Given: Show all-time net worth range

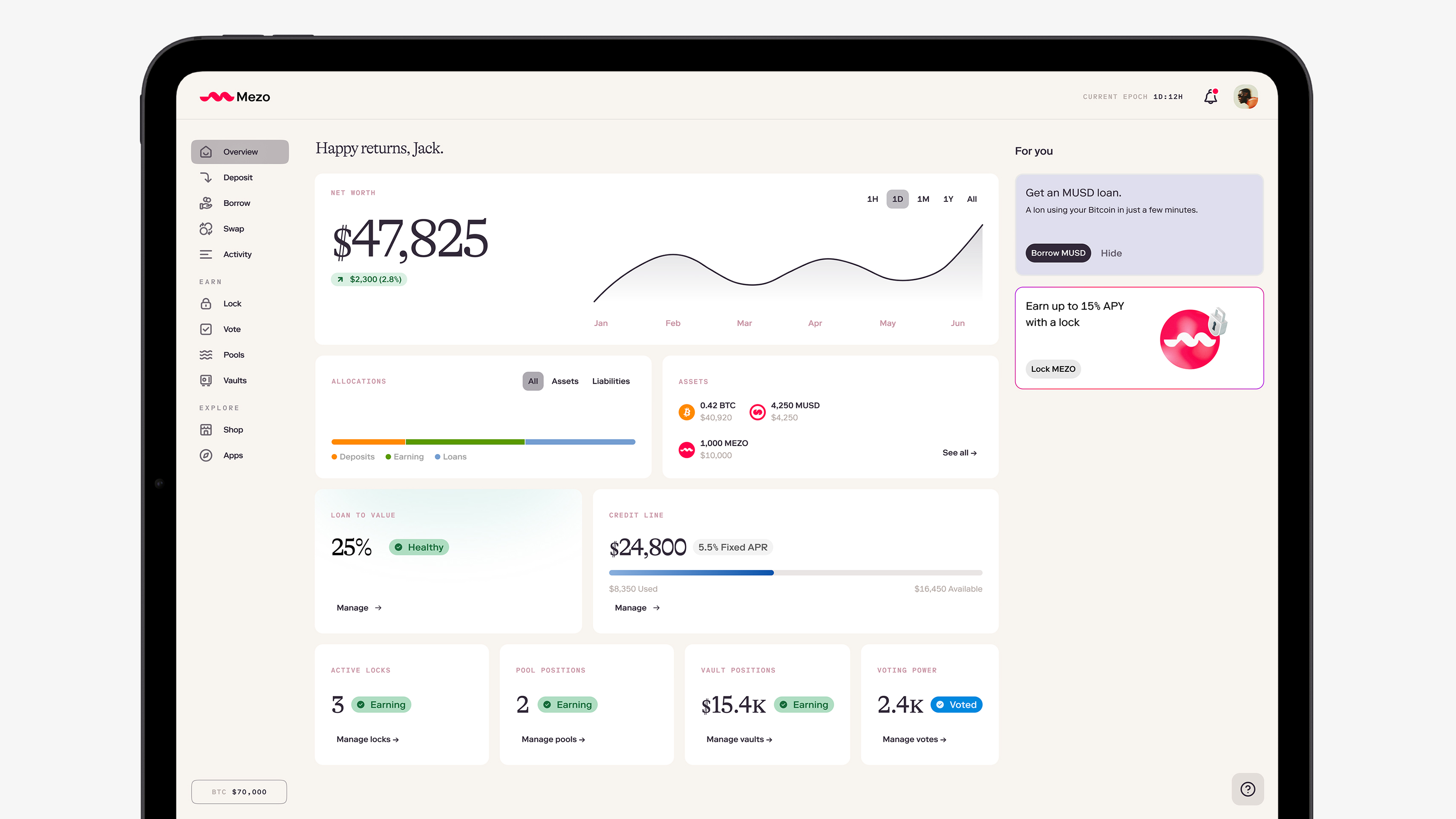Looking at the screenshot, I should [972, 199].
